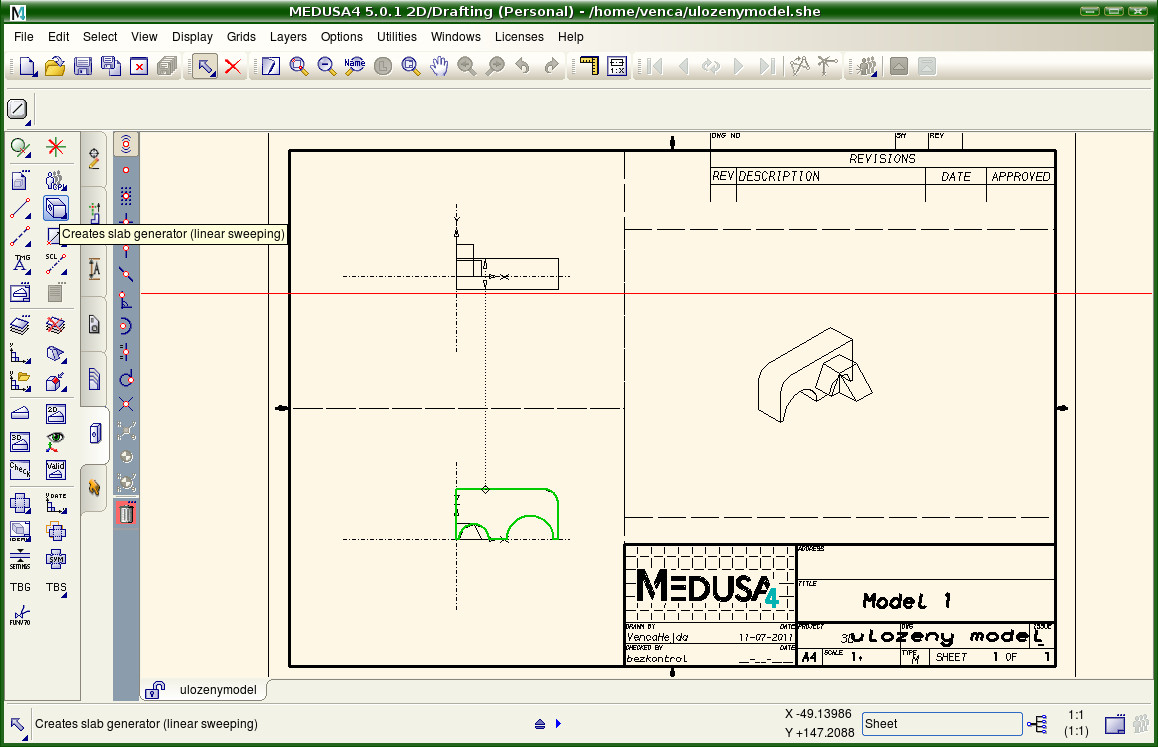The width and height of the screenshot is (1158, 747).
Task: Close the sheet with the red-X window icon
Action: click(139, 66)
